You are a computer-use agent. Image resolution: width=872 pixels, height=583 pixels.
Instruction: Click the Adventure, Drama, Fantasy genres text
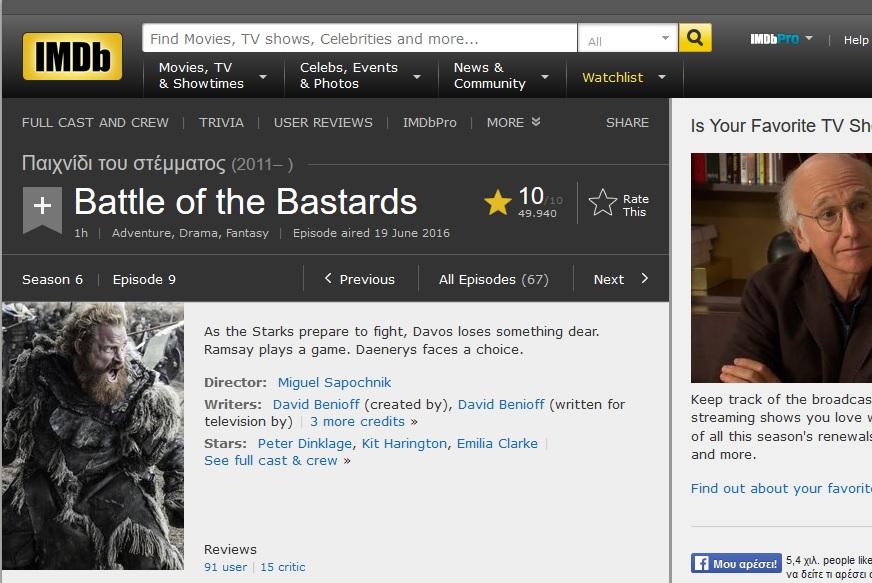click(x=190, y=233)
